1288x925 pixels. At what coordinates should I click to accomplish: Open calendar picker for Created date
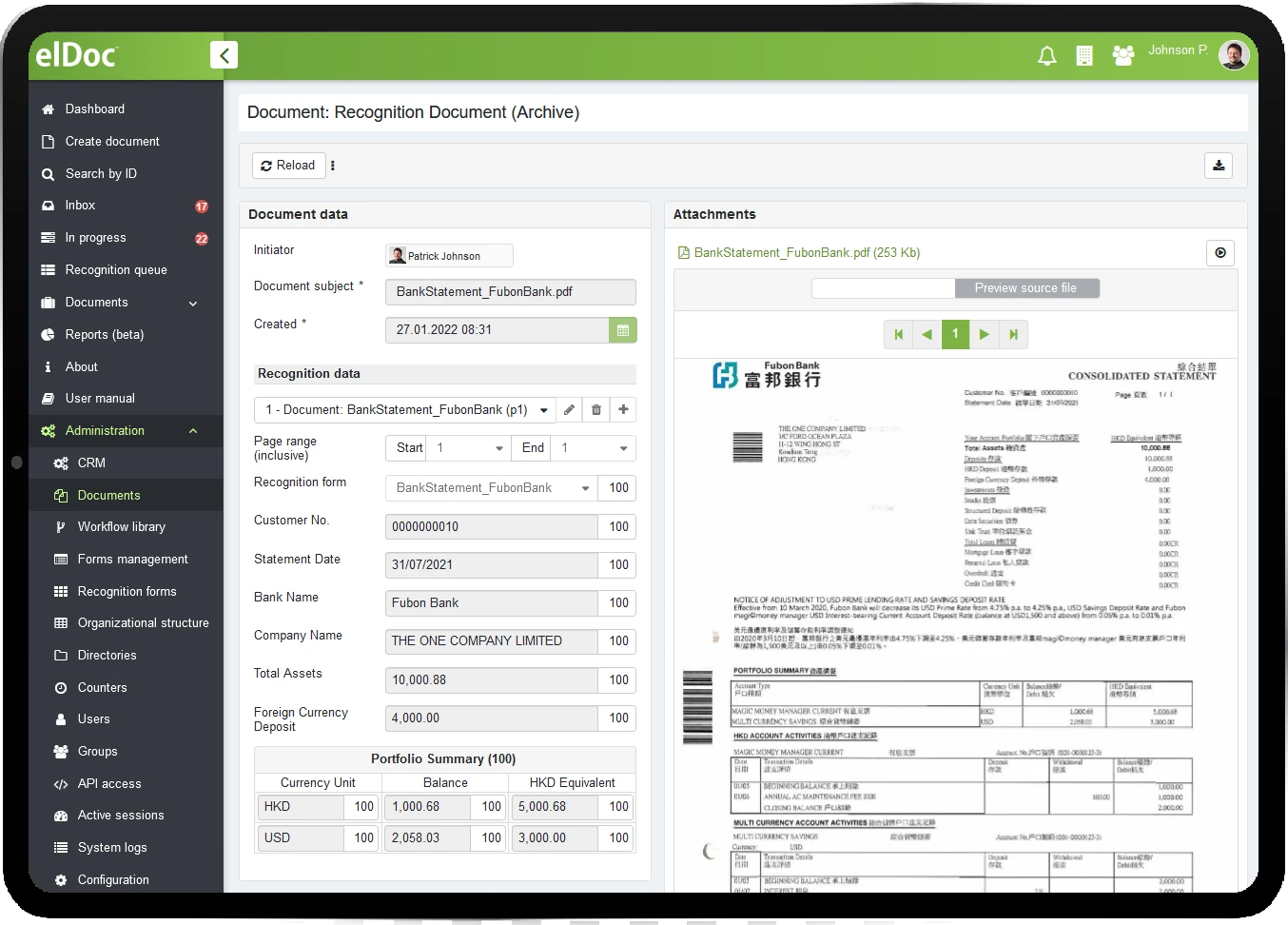[x=623, y=330]
